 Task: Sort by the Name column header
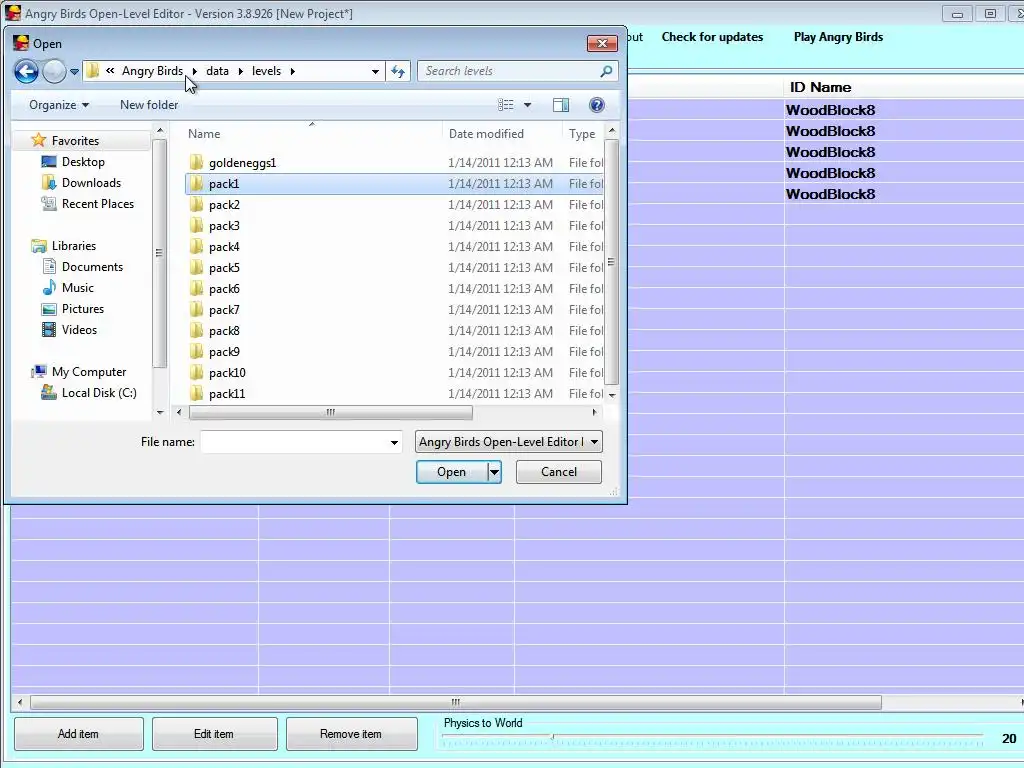click(204, 134)
